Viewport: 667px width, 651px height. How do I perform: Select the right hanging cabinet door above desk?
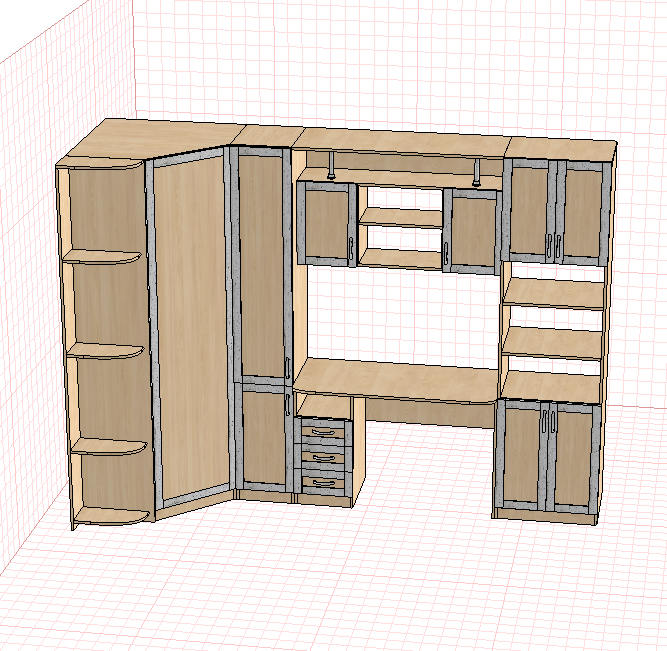point(471,231)
